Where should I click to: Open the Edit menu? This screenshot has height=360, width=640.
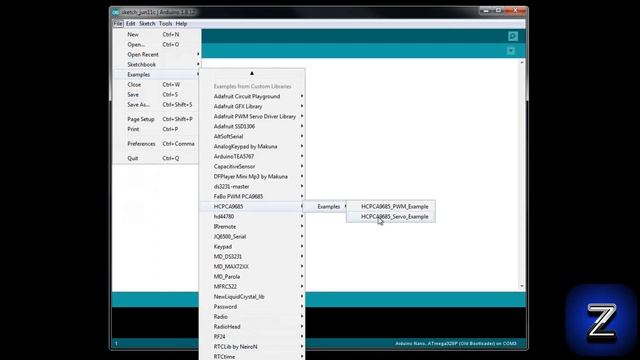(x=131, y=24)
